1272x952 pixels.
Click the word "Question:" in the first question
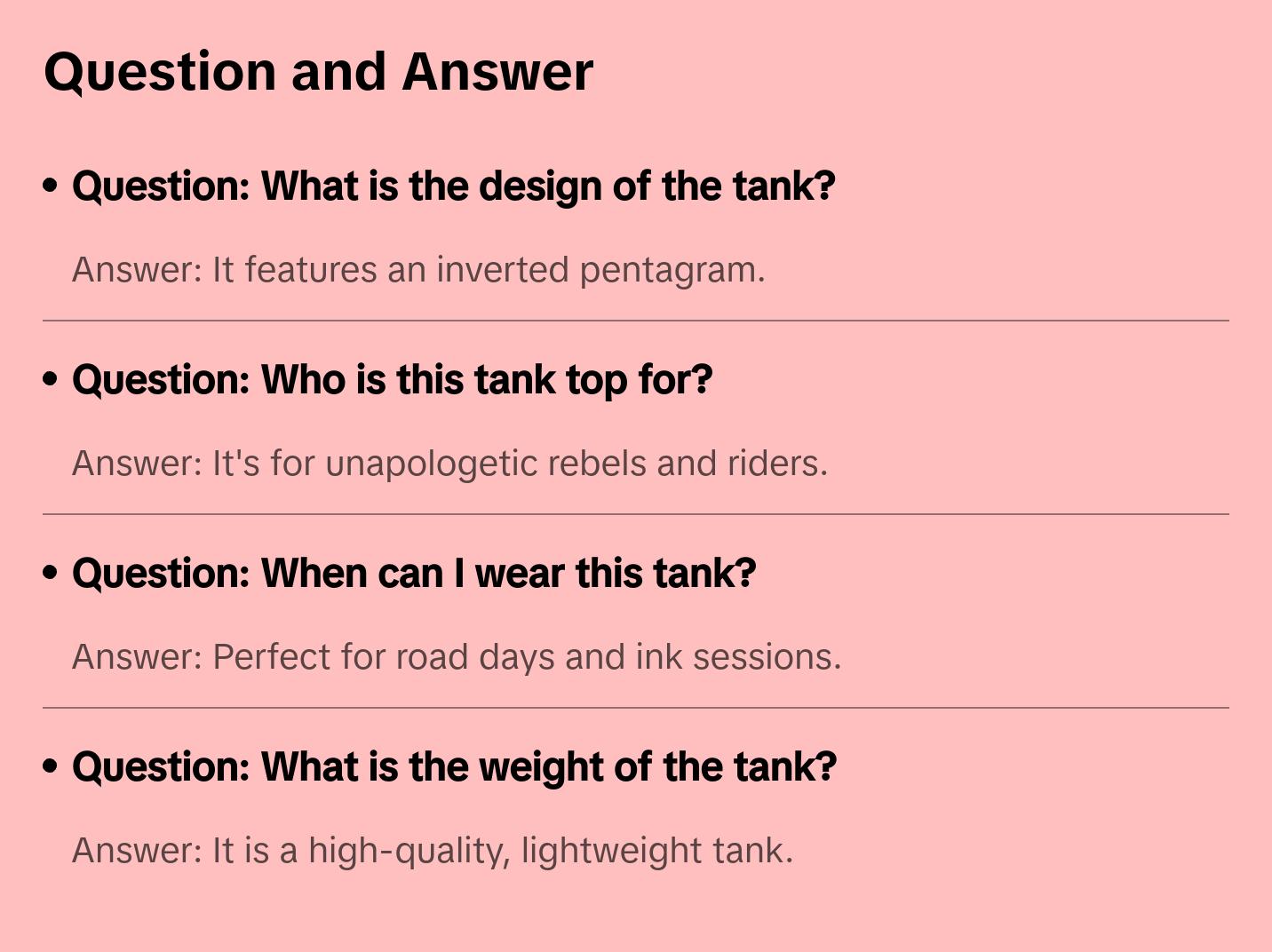tap(162, 186)
